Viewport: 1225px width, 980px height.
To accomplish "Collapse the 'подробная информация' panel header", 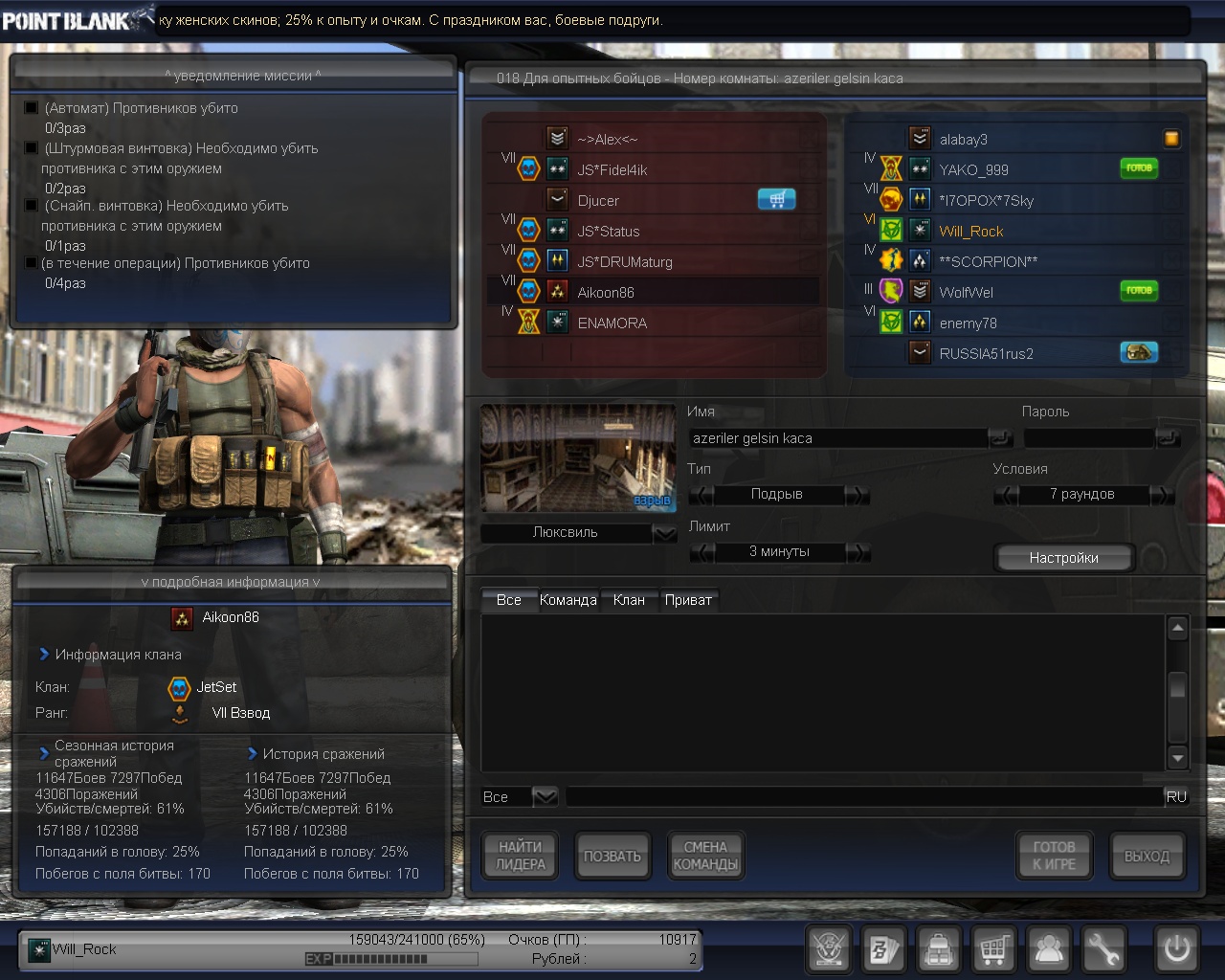I will click(x=233, y=582).
